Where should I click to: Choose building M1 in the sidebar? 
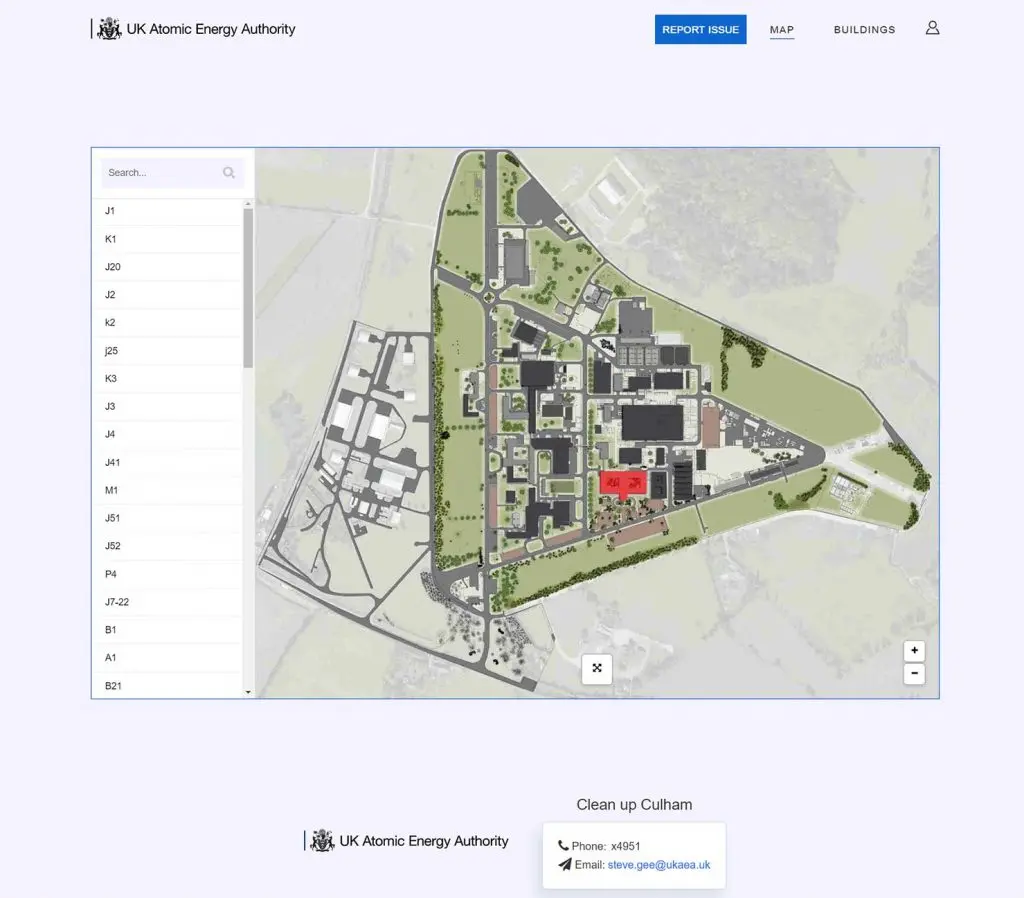point(112,490)
